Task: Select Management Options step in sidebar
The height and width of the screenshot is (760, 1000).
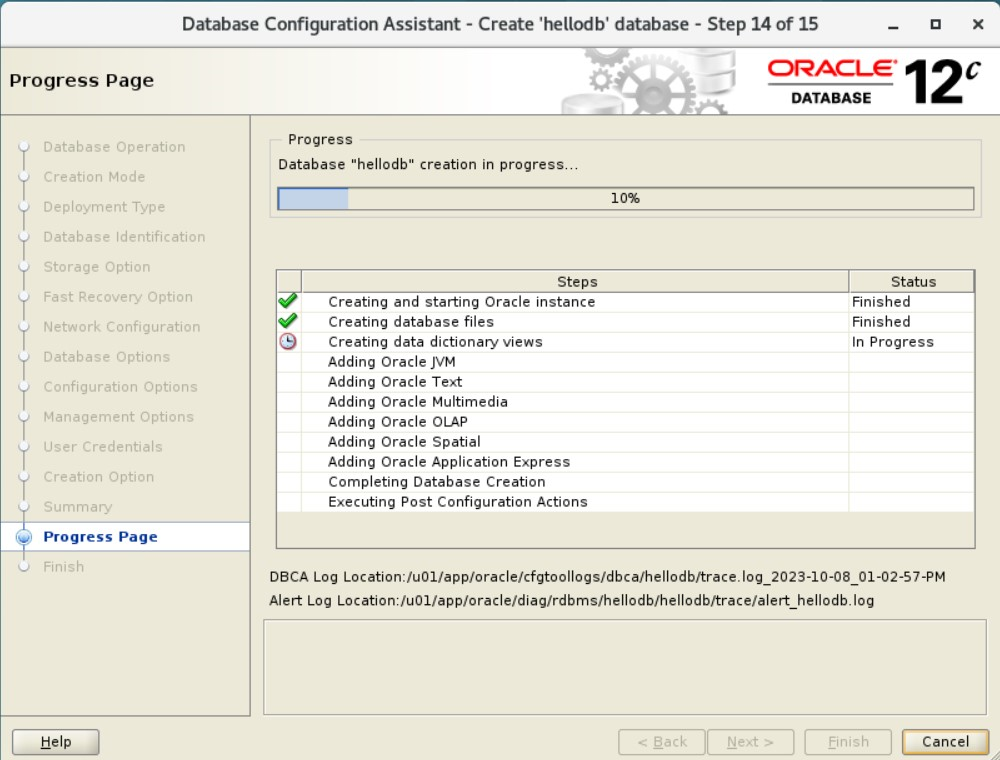Action: click(119, 416)
